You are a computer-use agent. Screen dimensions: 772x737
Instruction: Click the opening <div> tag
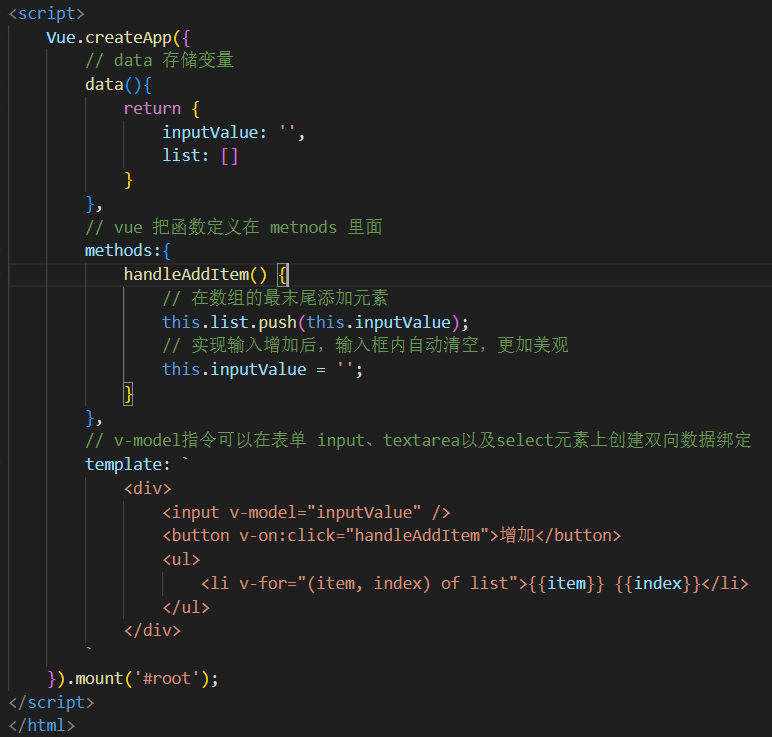click(148, 488)
